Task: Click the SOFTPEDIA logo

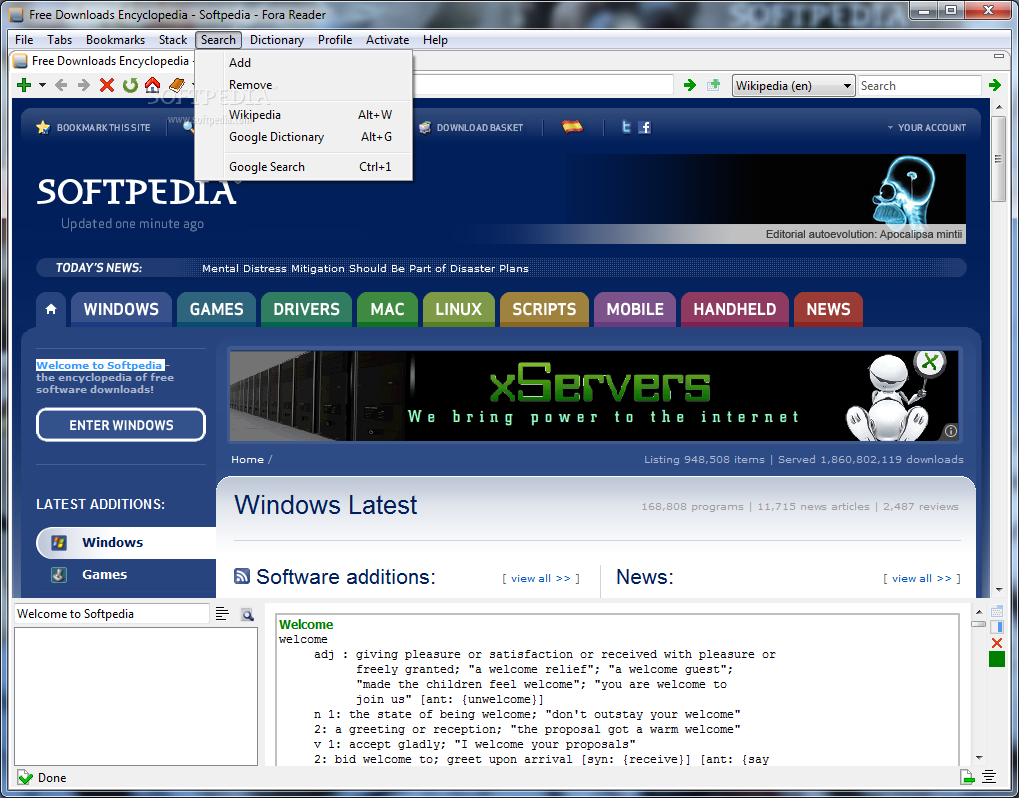Action: [137, 191]
